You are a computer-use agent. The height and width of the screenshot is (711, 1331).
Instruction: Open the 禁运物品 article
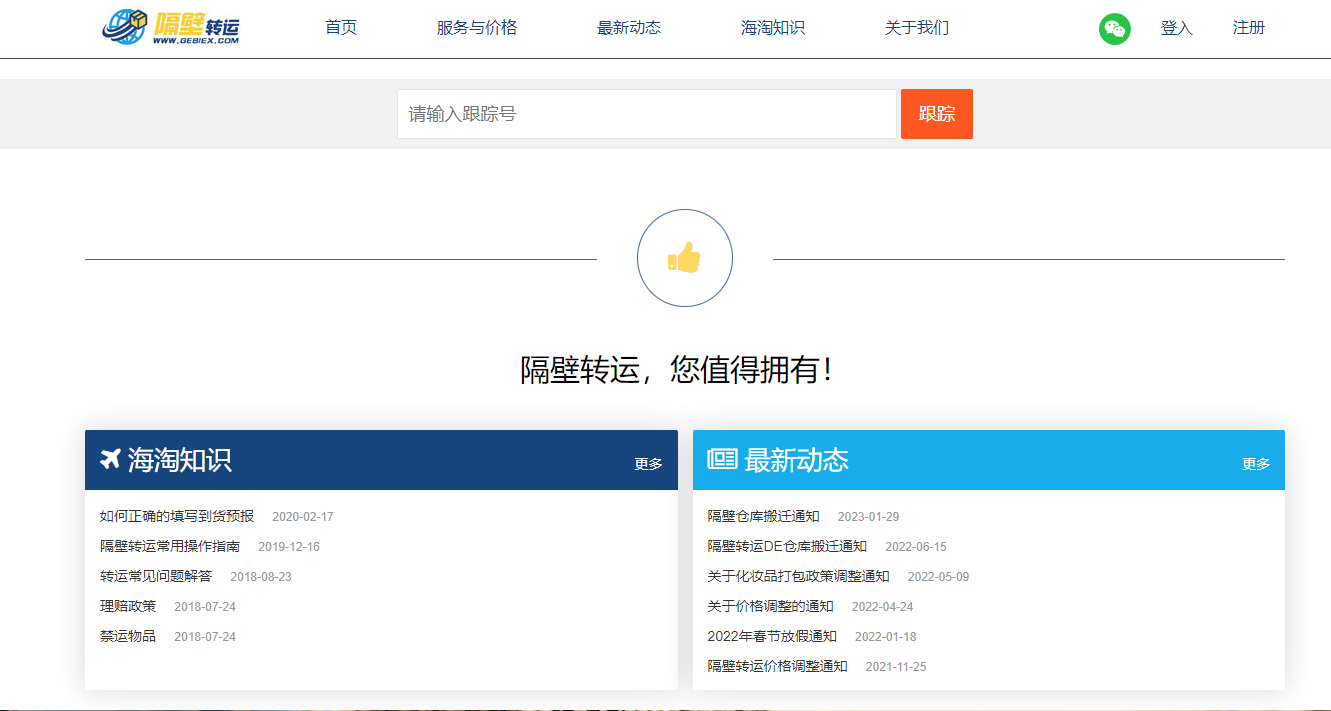coord(128,636)
